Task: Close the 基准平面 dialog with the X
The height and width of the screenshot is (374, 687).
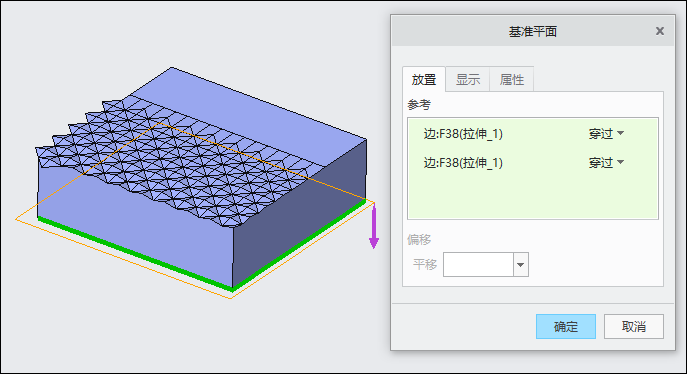Action: click(659, 31)
